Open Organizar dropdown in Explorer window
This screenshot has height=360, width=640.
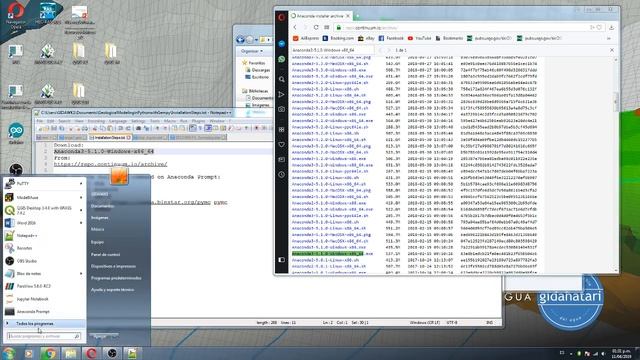(x=251, y=51)
